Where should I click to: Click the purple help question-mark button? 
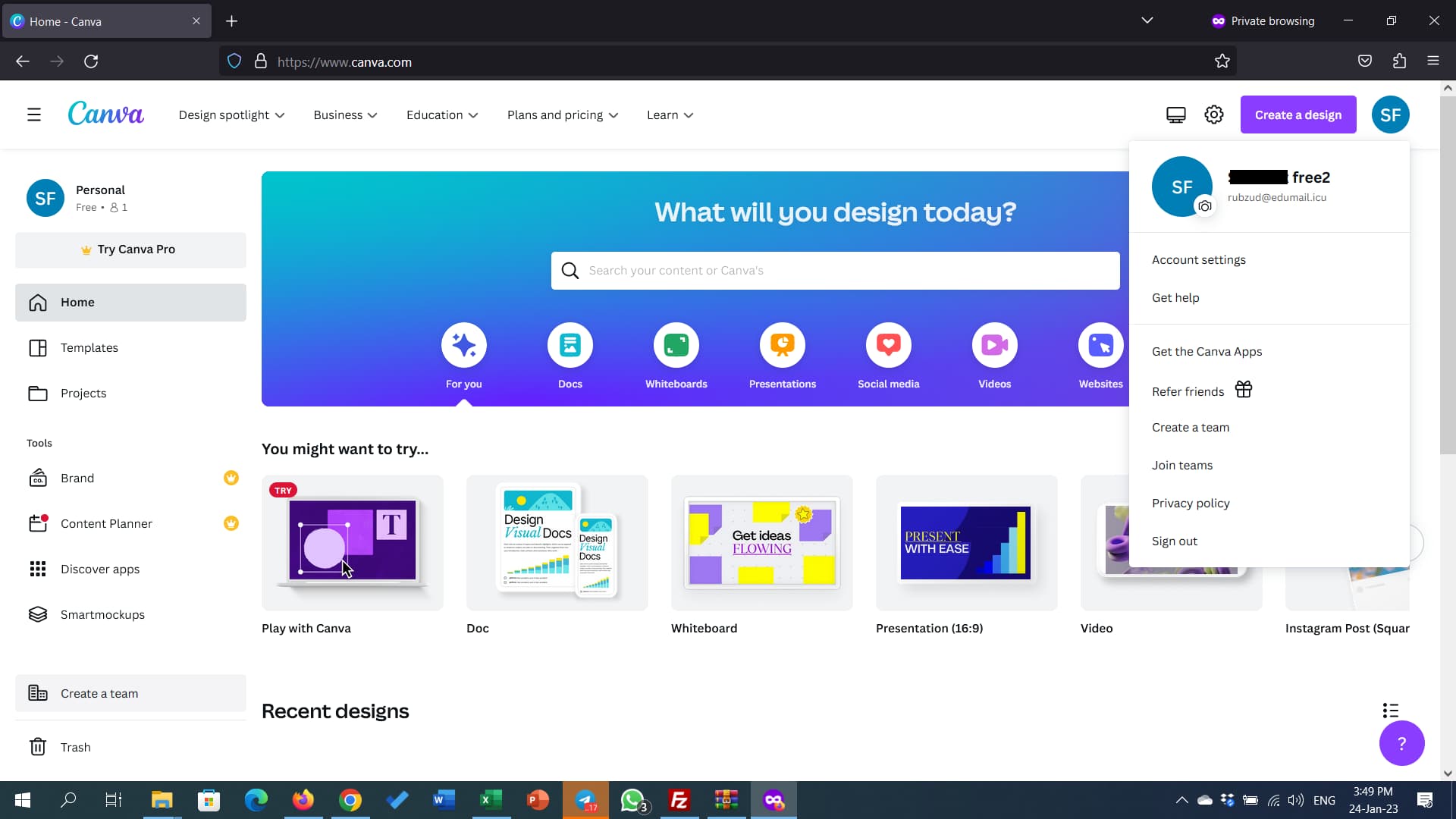pos(1401,743)
